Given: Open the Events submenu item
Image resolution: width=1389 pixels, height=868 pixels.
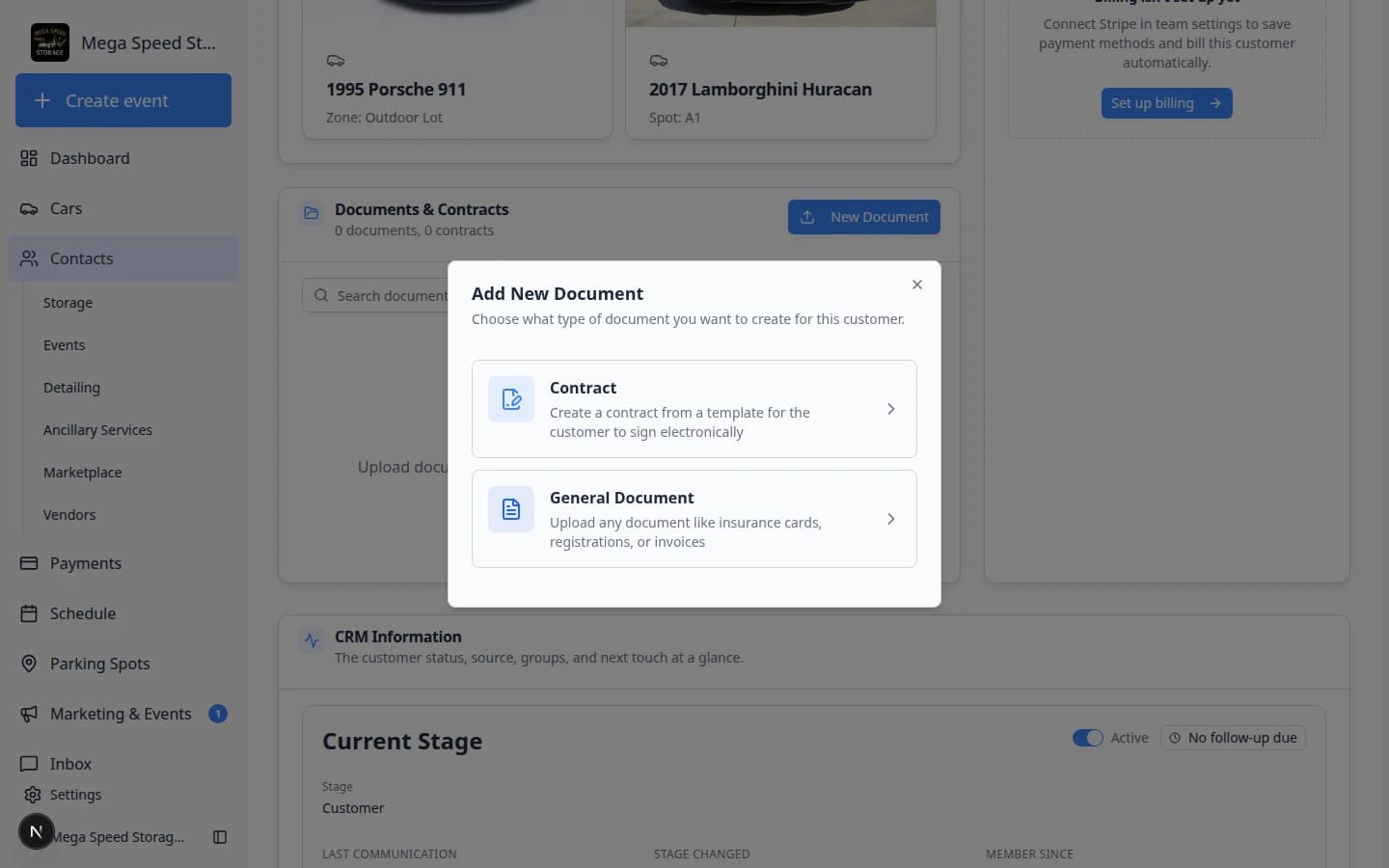Looking at the screenshot, I should (x=64, y=345).
